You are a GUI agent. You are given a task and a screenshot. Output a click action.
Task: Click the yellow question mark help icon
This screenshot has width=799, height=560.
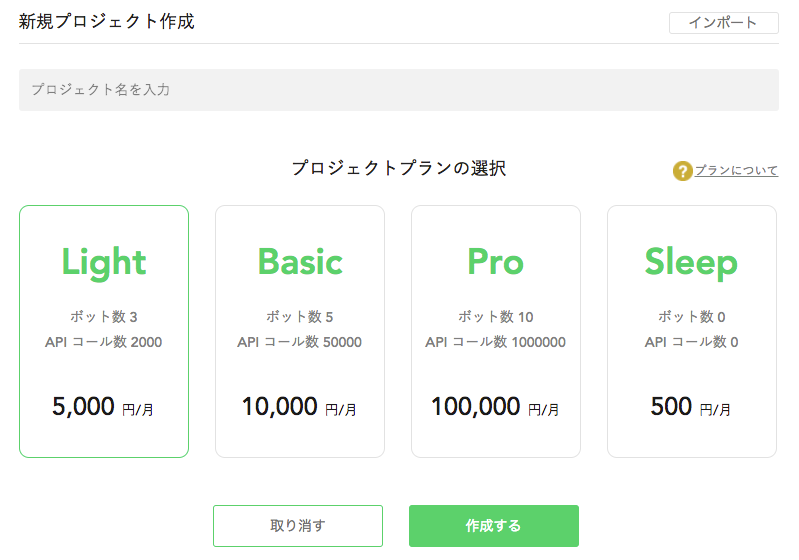pos(682,171)
